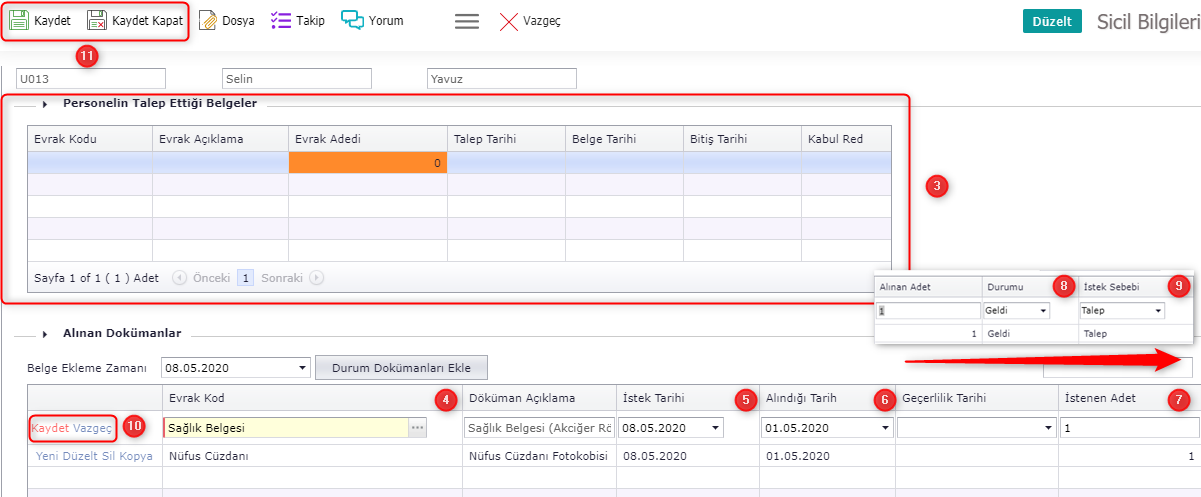The image size is (1201, 497).
Task: Open the Yorum comments icon
Action: point(352,20)
